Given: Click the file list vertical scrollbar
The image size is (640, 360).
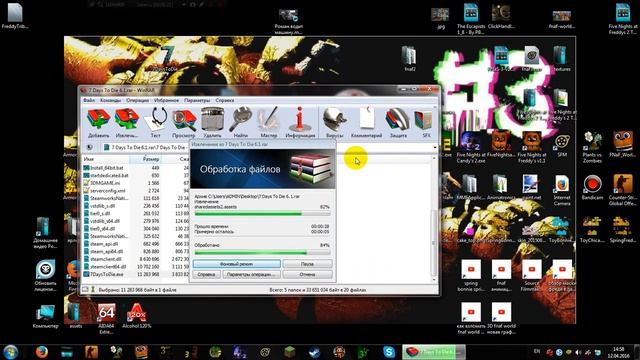Looking at the screenshot, I should 434,219.
